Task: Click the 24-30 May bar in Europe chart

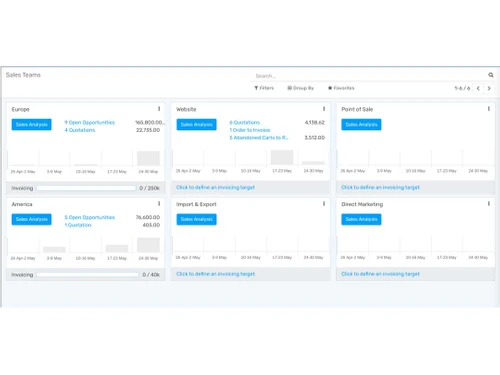Action: pyautogui.click(x=148, y=158)
